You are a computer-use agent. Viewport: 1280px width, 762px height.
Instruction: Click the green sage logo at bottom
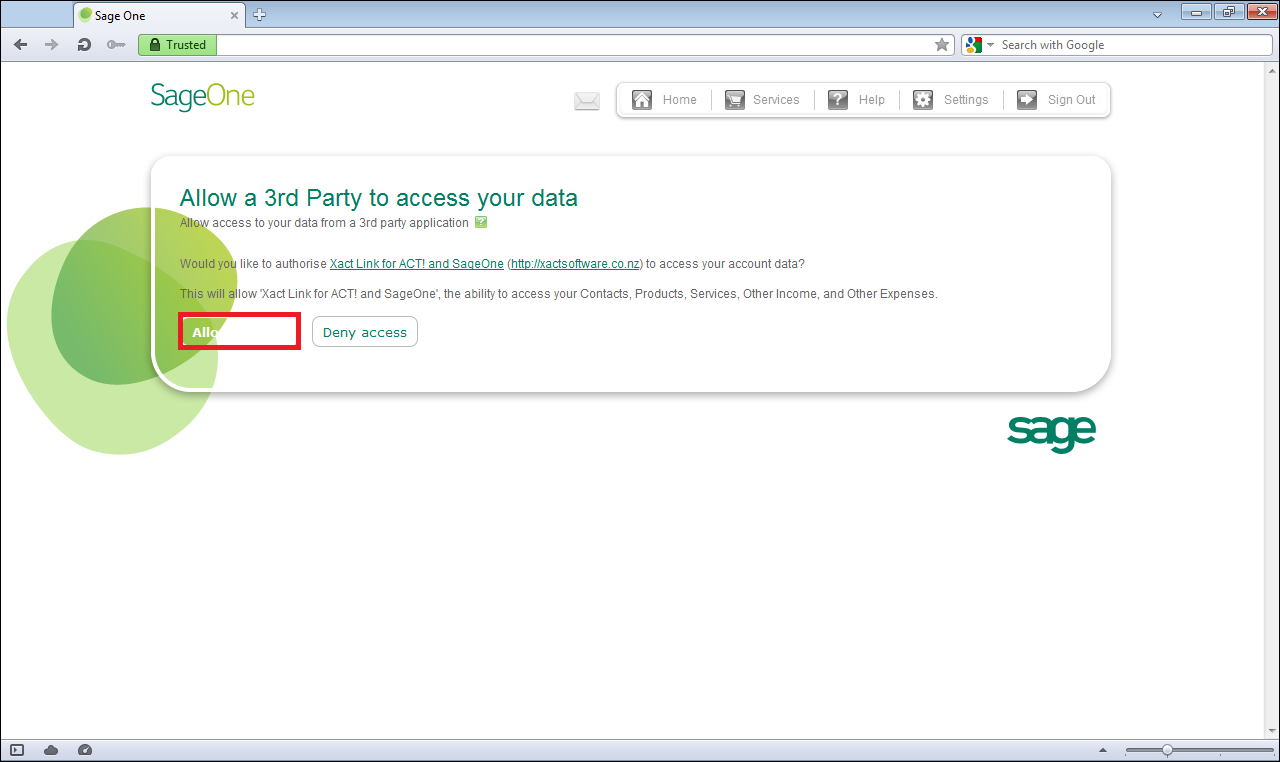[1052, 434]
